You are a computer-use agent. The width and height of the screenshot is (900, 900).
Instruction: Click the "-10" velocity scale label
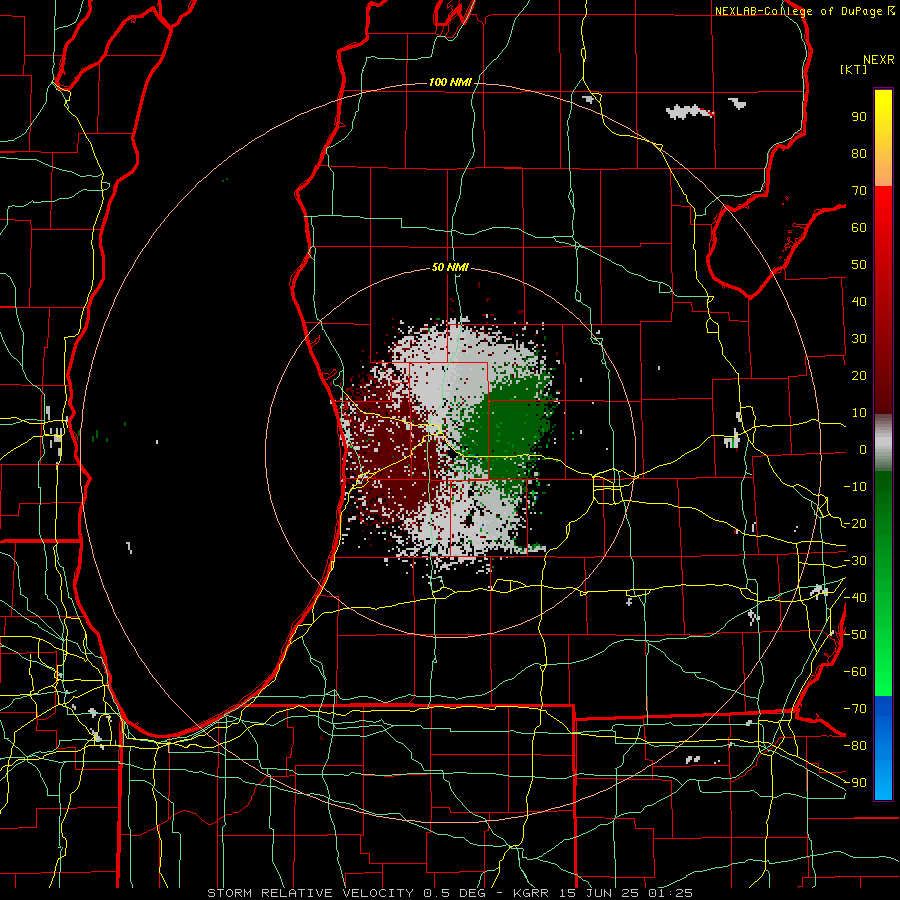coord(855,487)
